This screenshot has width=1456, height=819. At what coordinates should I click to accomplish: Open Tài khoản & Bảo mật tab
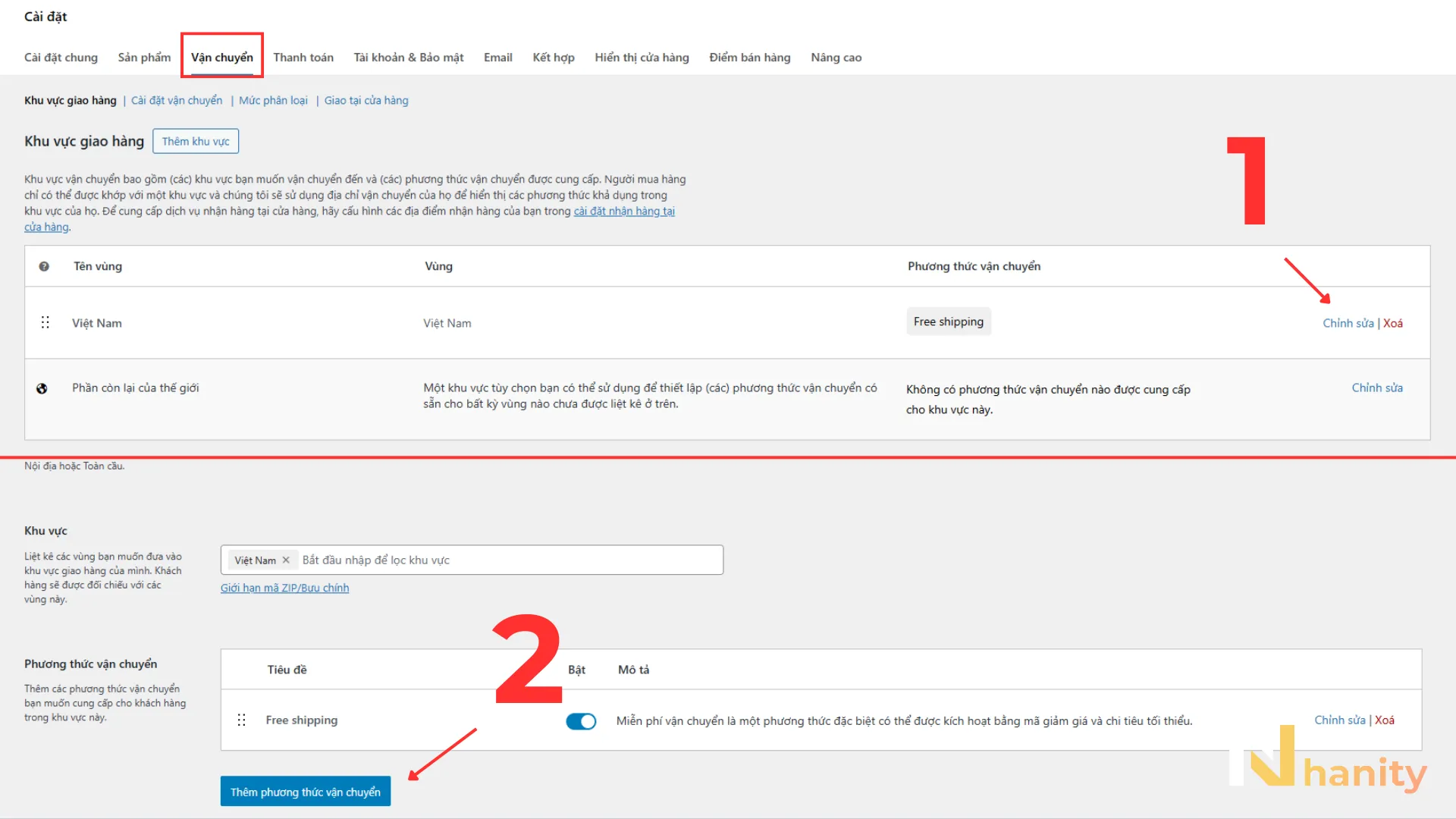tap(409, 57)
